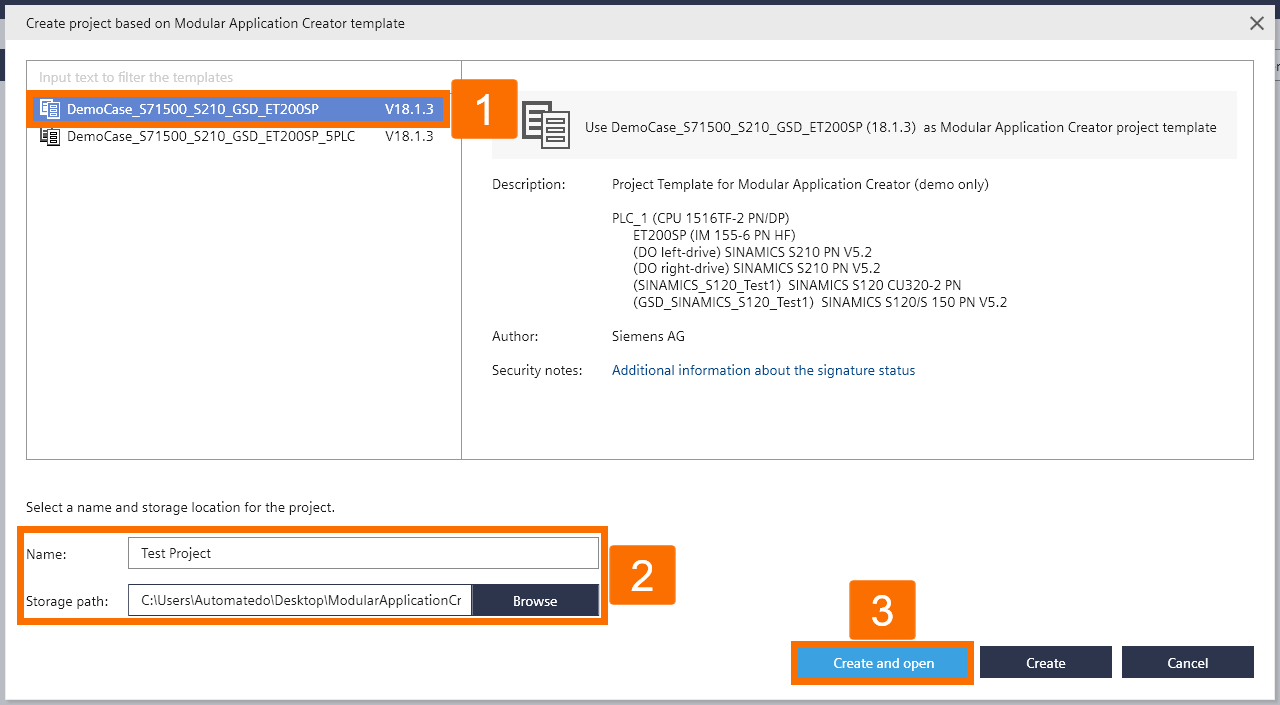Click the Create button
The height and width of the screenshot is (705, 1280).
pyautogui.click(x=1045, y=661)
